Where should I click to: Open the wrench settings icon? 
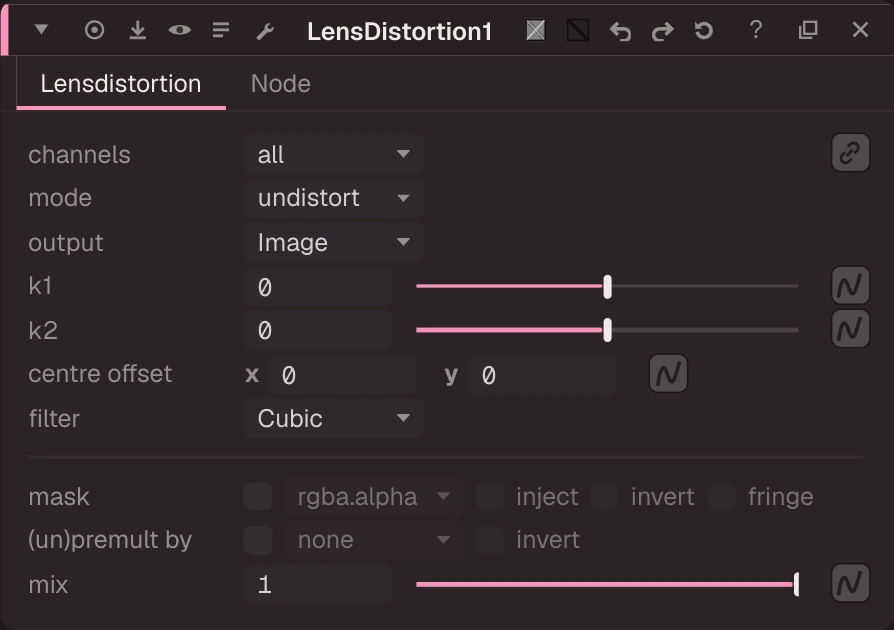pyautogui.click(x=265, y=31)
